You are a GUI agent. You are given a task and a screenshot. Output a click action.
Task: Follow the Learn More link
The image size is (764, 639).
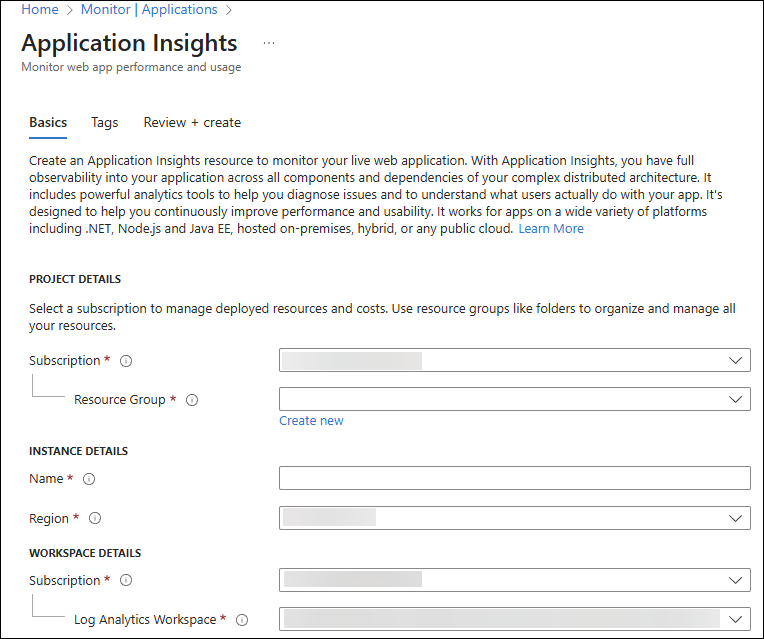point(551,229)
